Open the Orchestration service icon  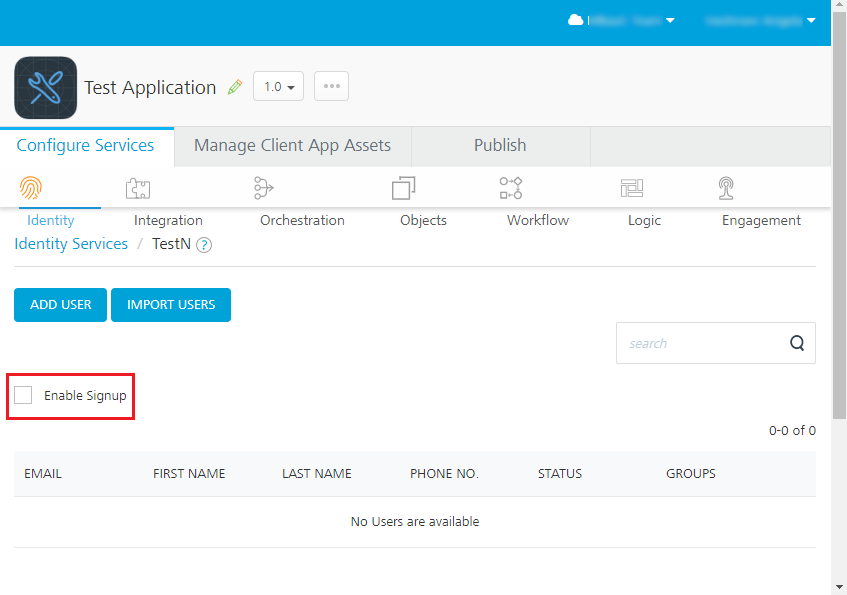click(x=263, y=188)
